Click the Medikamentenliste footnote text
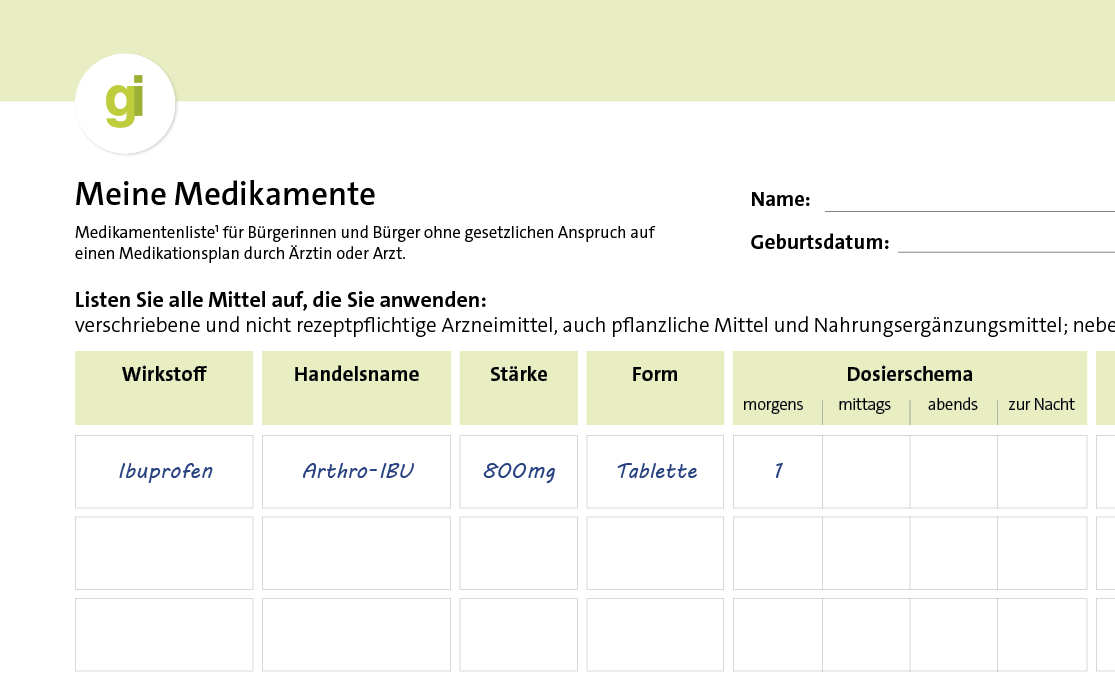 [x=364, y=242]
